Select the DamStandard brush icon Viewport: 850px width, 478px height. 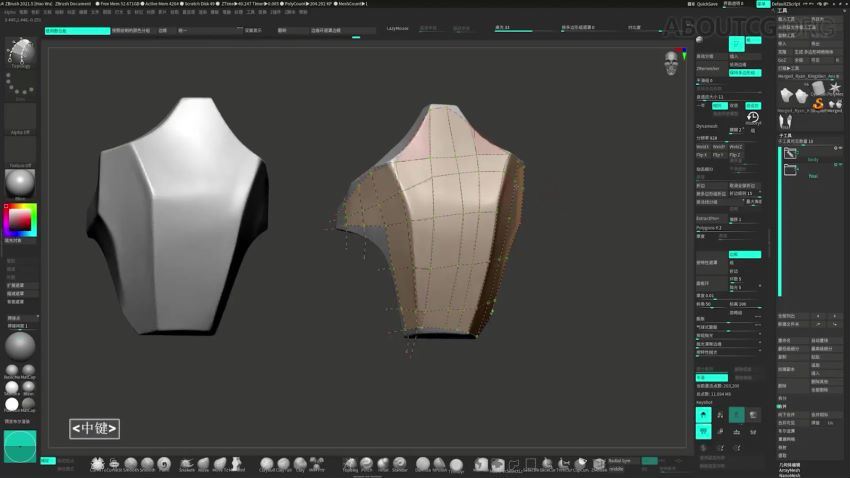click(x=423, y=464)
